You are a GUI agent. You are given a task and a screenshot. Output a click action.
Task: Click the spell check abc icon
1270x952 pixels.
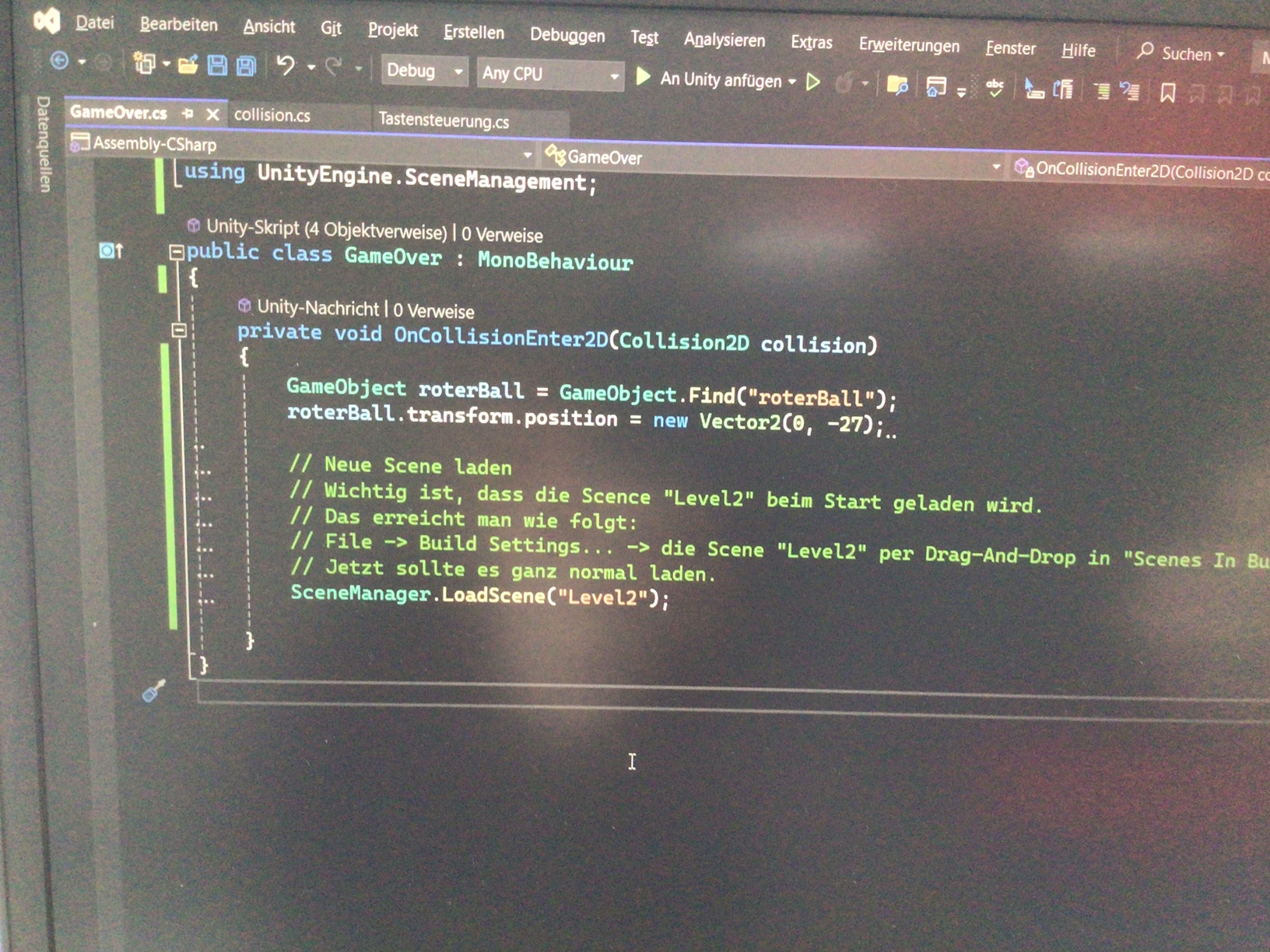tap(995, 88)
